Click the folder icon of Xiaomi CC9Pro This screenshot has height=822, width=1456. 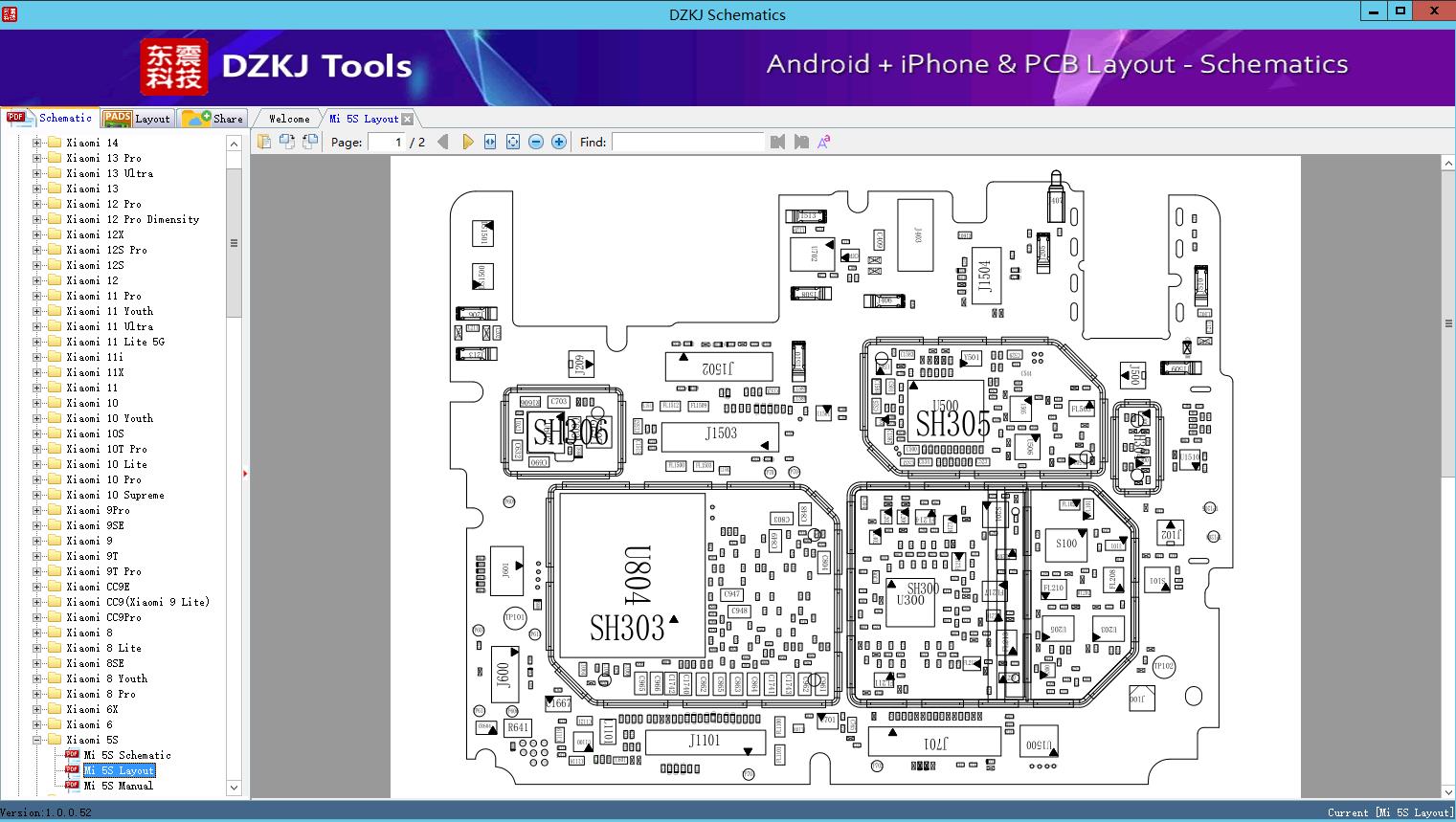click(55, 617)
